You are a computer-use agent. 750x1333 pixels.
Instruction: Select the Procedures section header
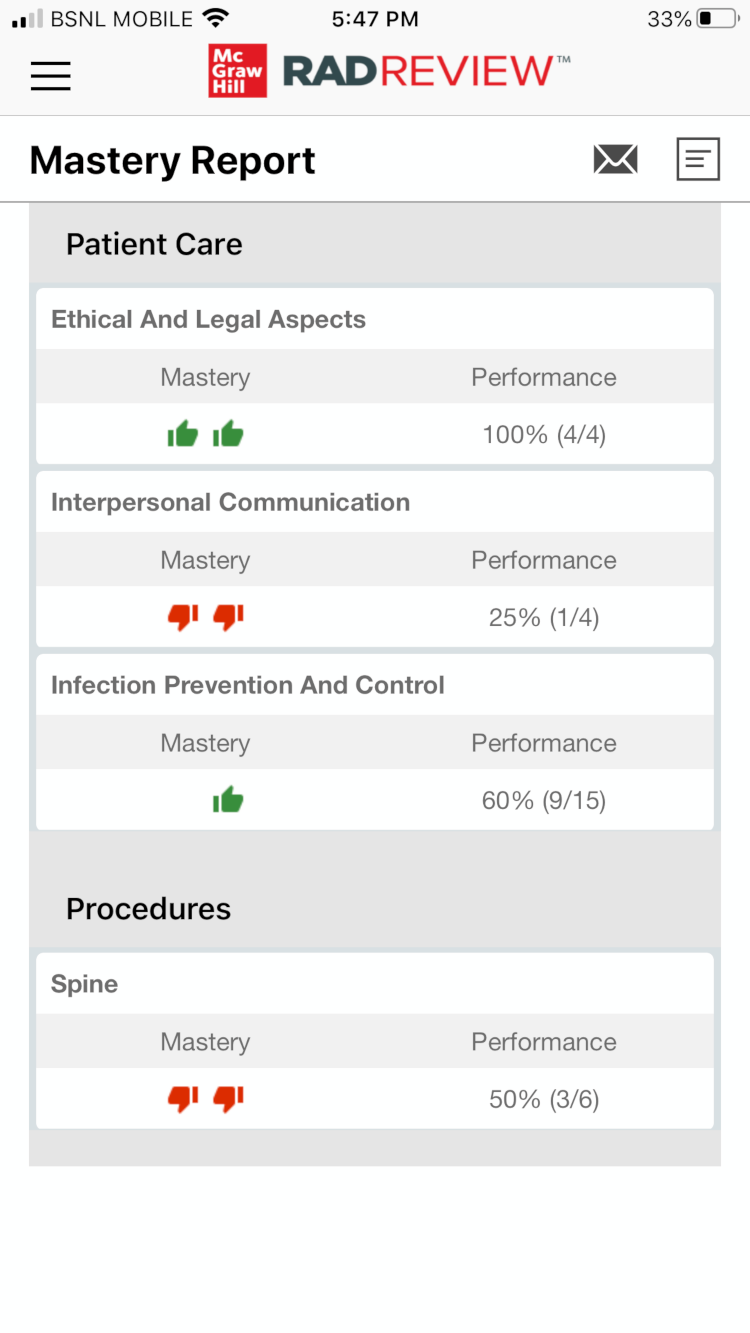pyautogui.click(x=148, y=908)
